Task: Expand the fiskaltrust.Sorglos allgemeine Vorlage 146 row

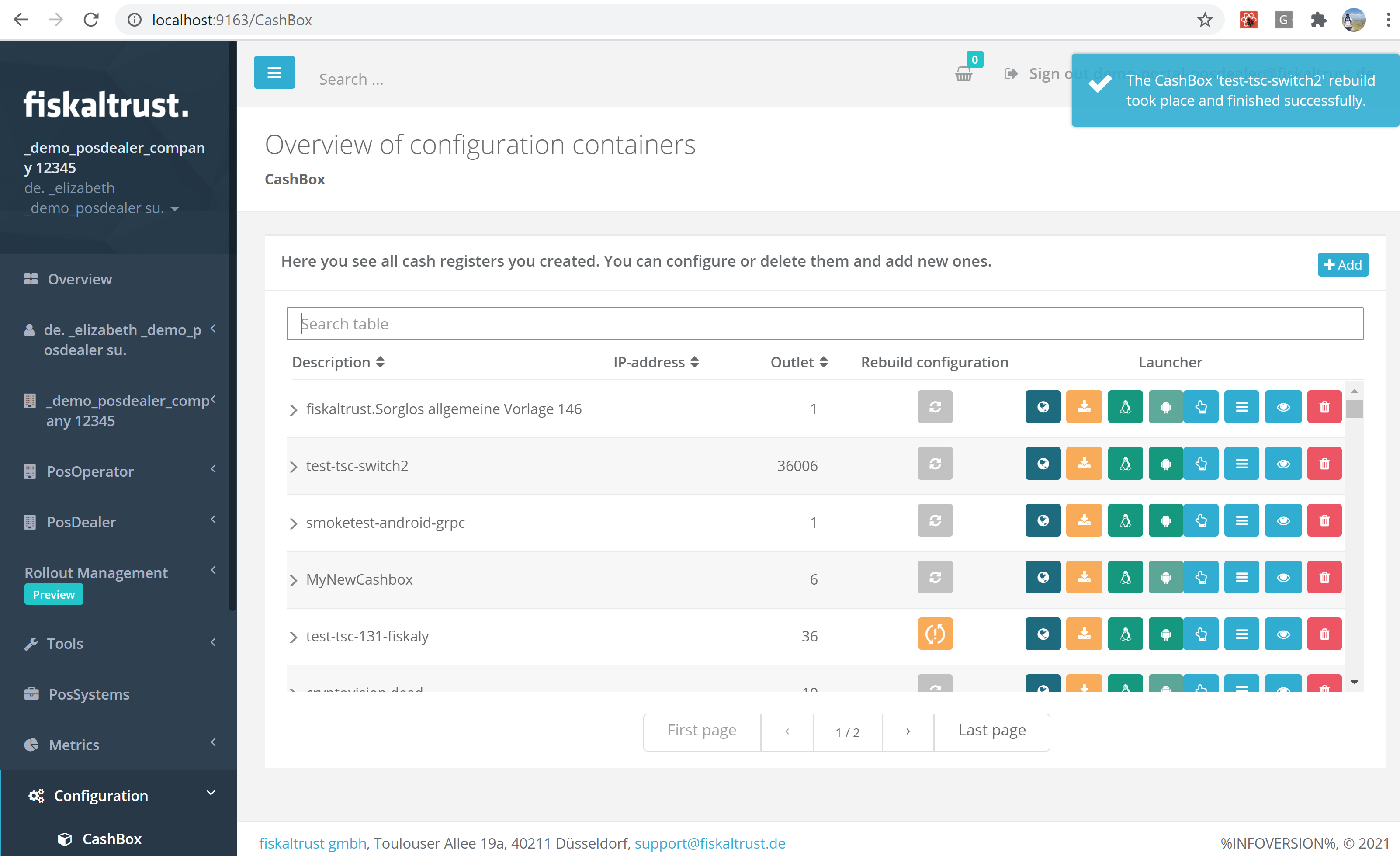Action: [294, 408]
